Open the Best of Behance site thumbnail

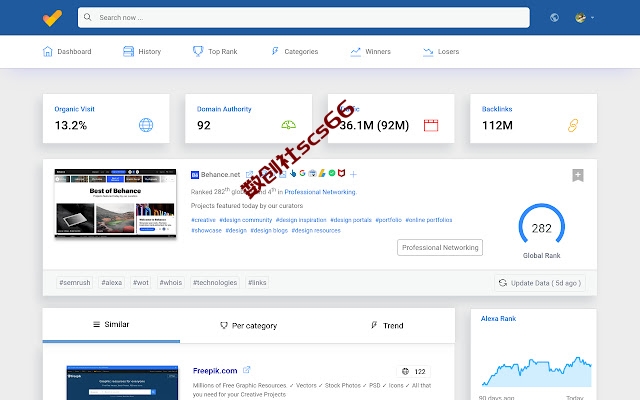point(116,203)
